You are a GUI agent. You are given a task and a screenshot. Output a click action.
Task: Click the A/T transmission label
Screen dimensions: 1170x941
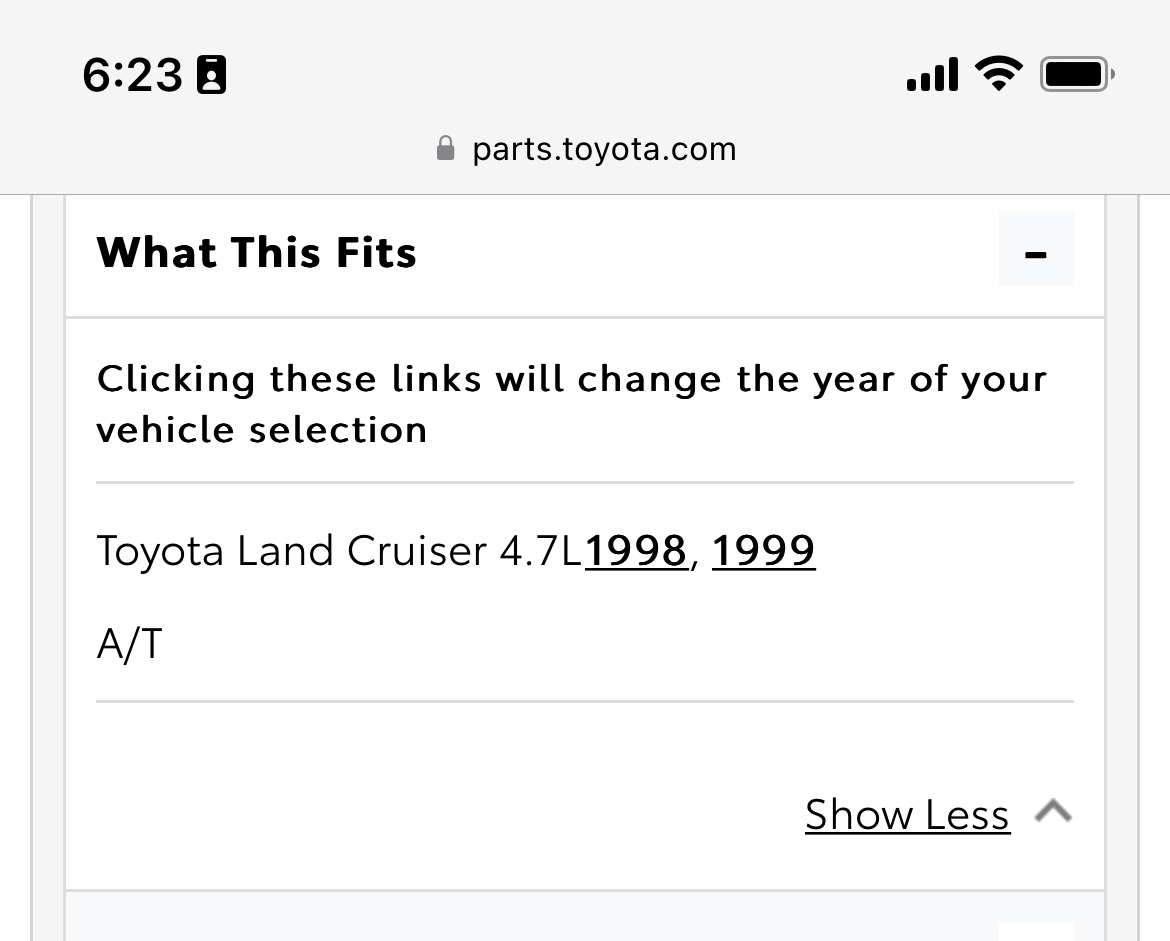[x=130, y=643]
